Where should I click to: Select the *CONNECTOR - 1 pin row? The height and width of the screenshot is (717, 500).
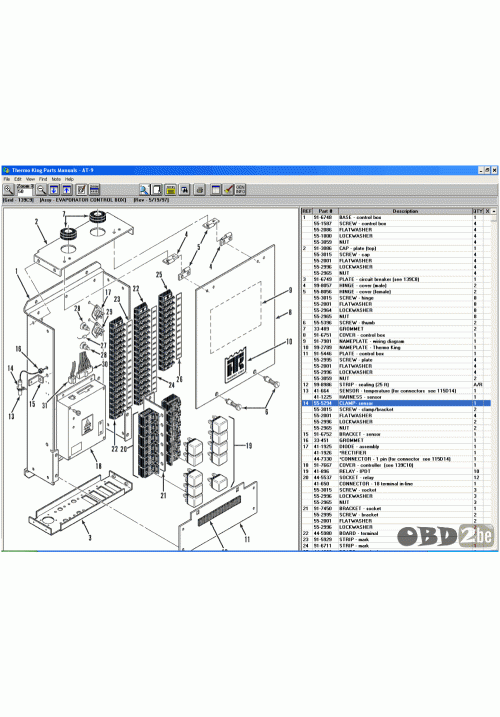pos(396,459)
